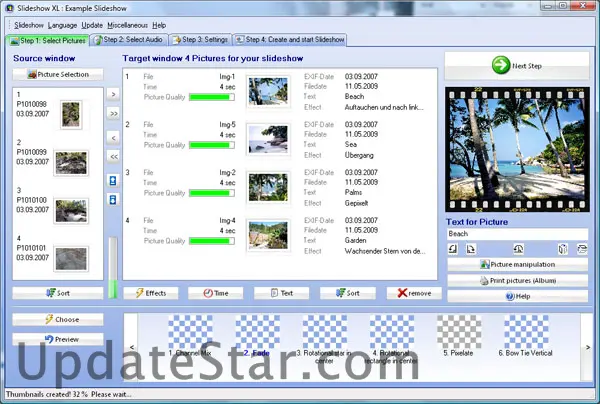Click effect text 'Wachsender Stern von de...'
Viewport: 600px width, 404px height.
[385, 251]
